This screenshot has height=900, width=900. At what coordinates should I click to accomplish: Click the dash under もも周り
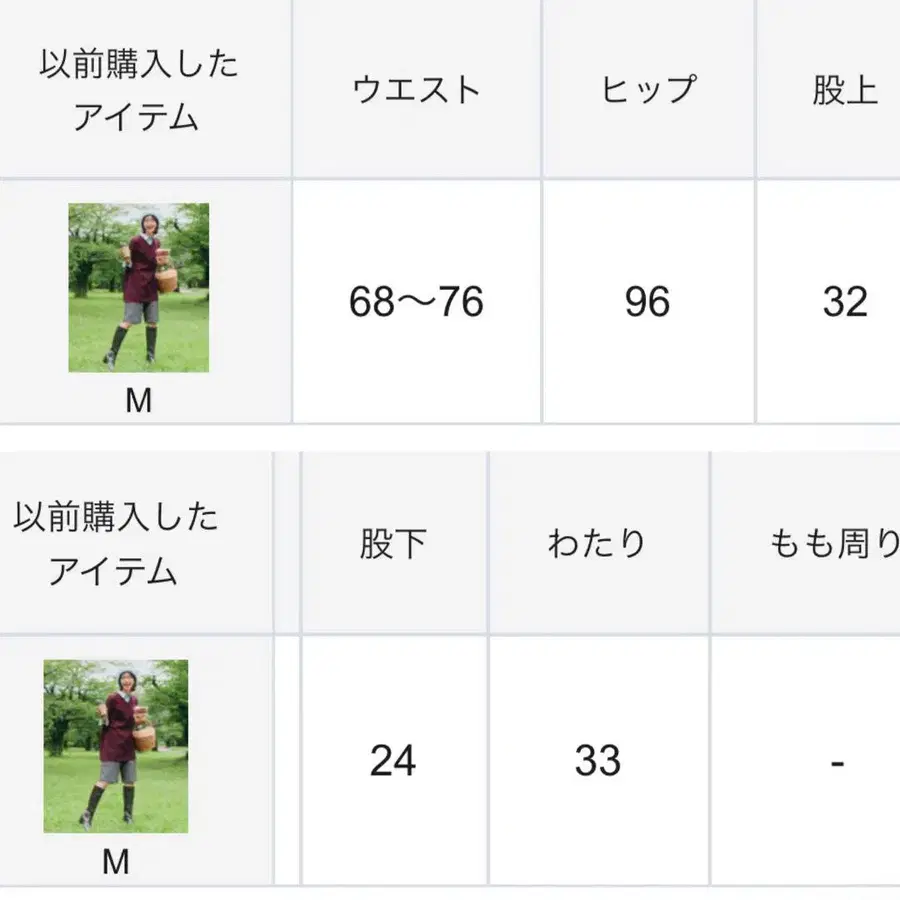(x=837, y=762)
